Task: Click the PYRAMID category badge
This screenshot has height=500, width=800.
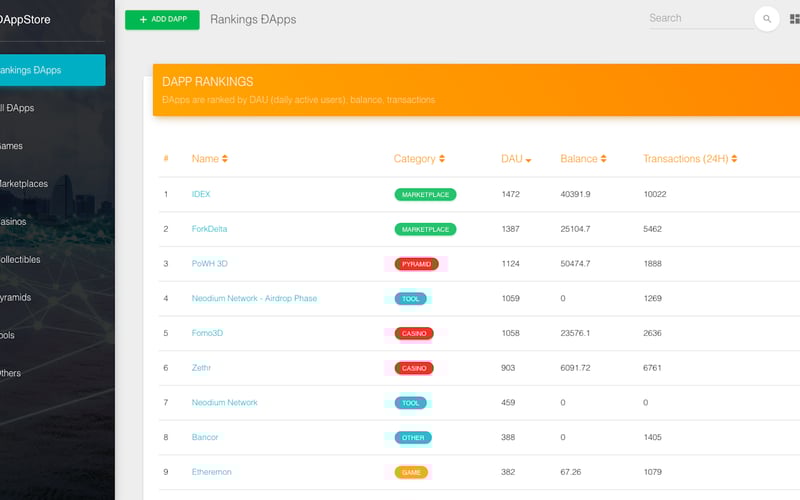Action: tap(416, 264)
